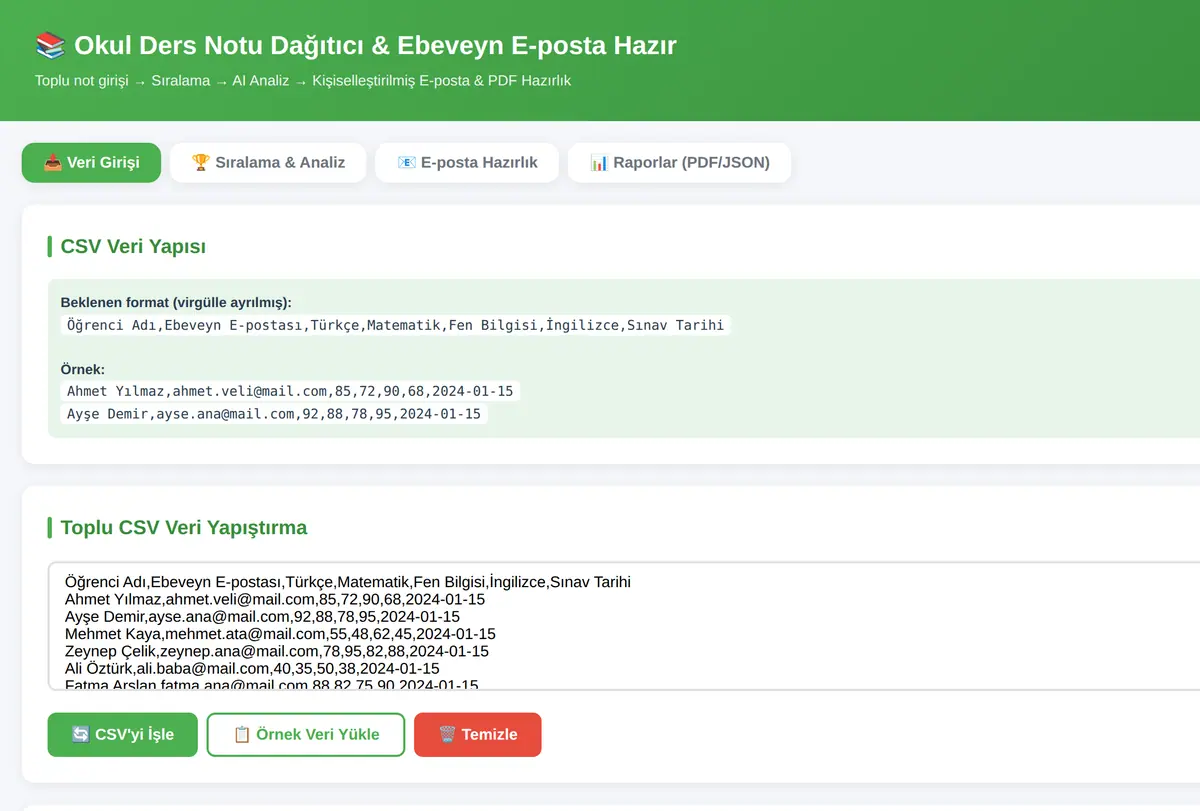This screenshot has width=1200, height=811.
Task: Click the Ali Öztürk row in textarea
Action: click(252, 668)
